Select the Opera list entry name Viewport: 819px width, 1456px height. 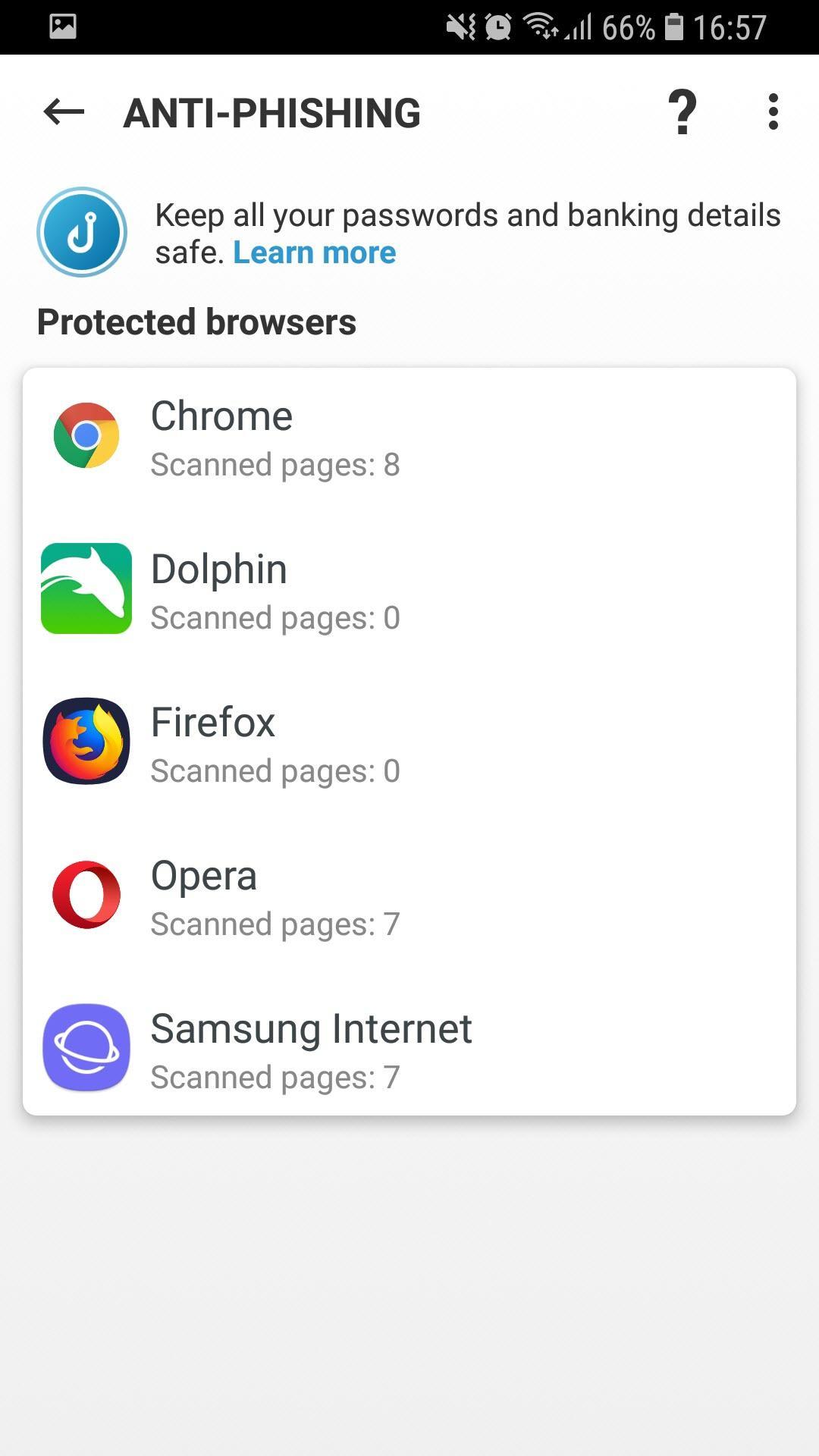(x=204, y=876)
